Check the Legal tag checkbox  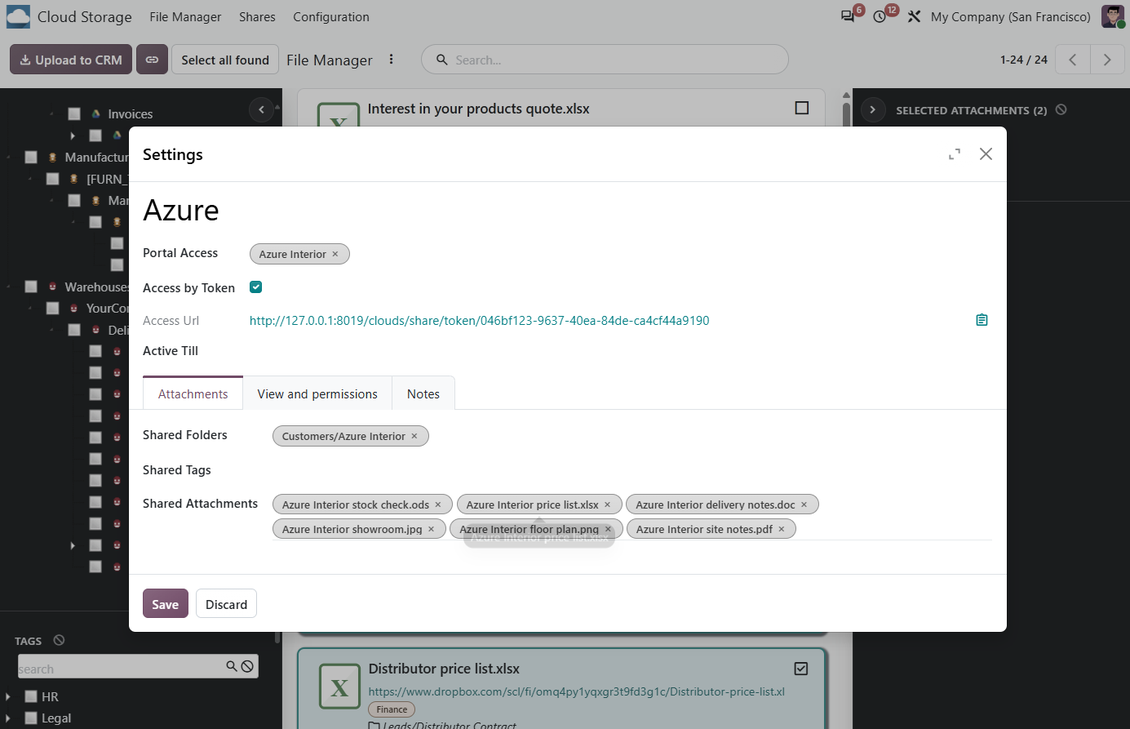point(31,718)
